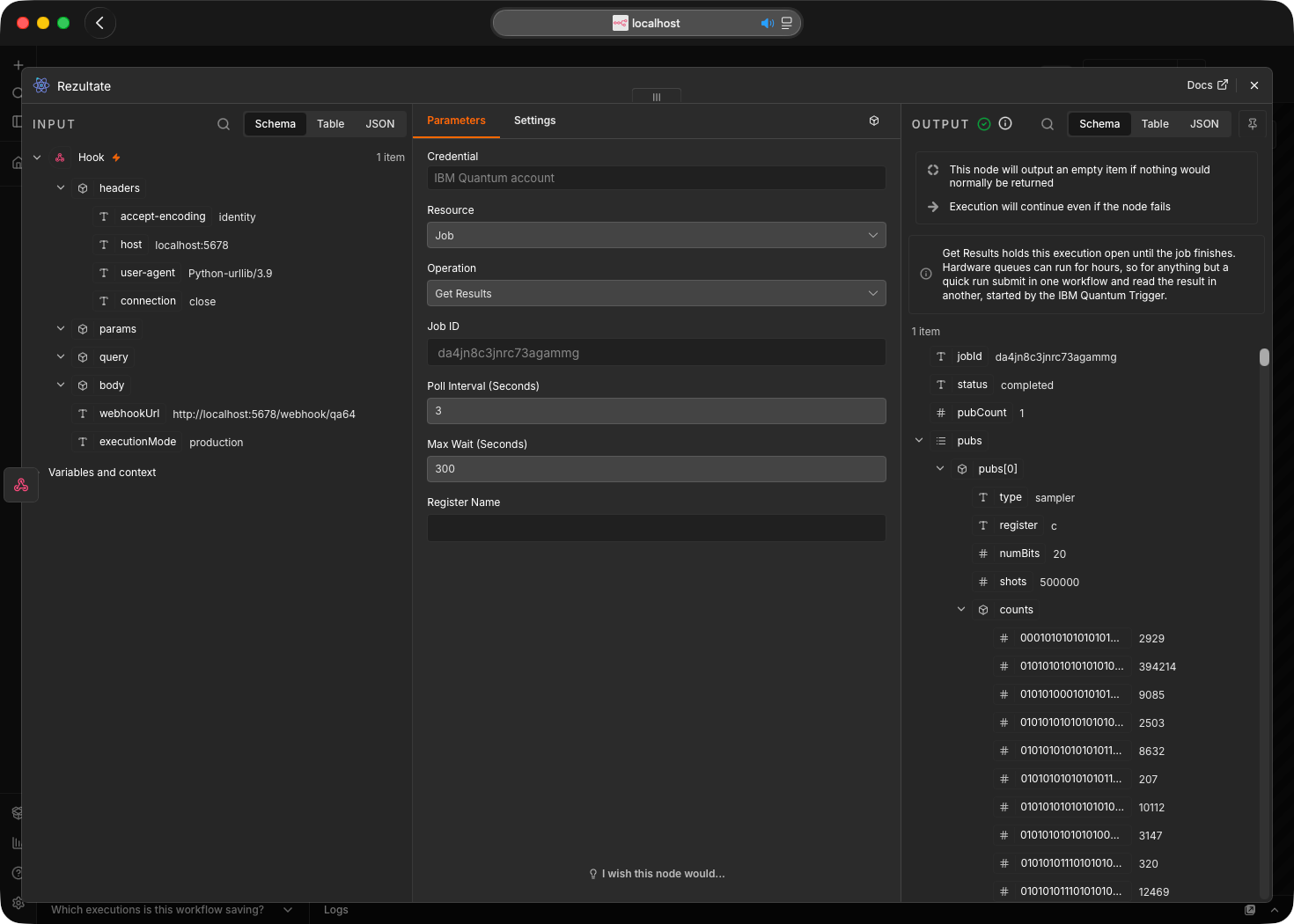Collapse the headers group
The image size is (1294, 924).
[61, 187]
